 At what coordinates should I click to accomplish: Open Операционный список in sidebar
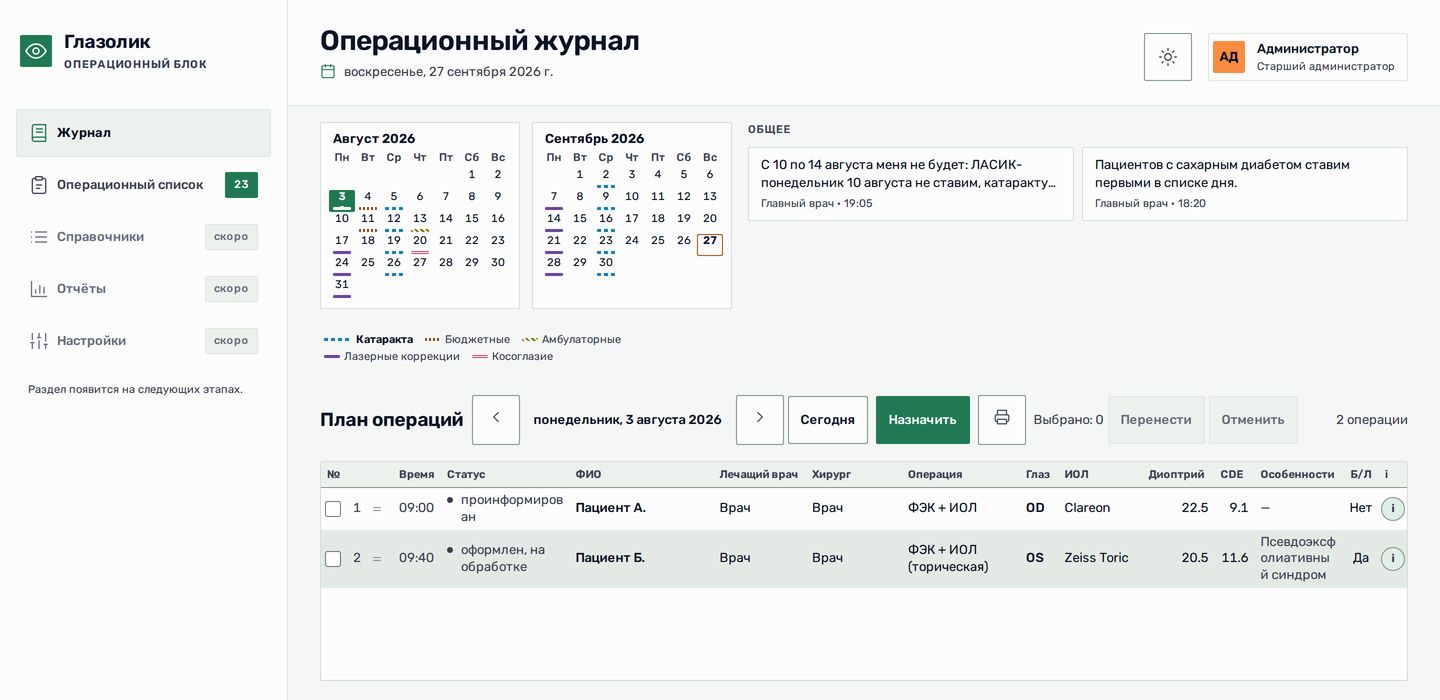pyautogui.click(x=143, y=185)
